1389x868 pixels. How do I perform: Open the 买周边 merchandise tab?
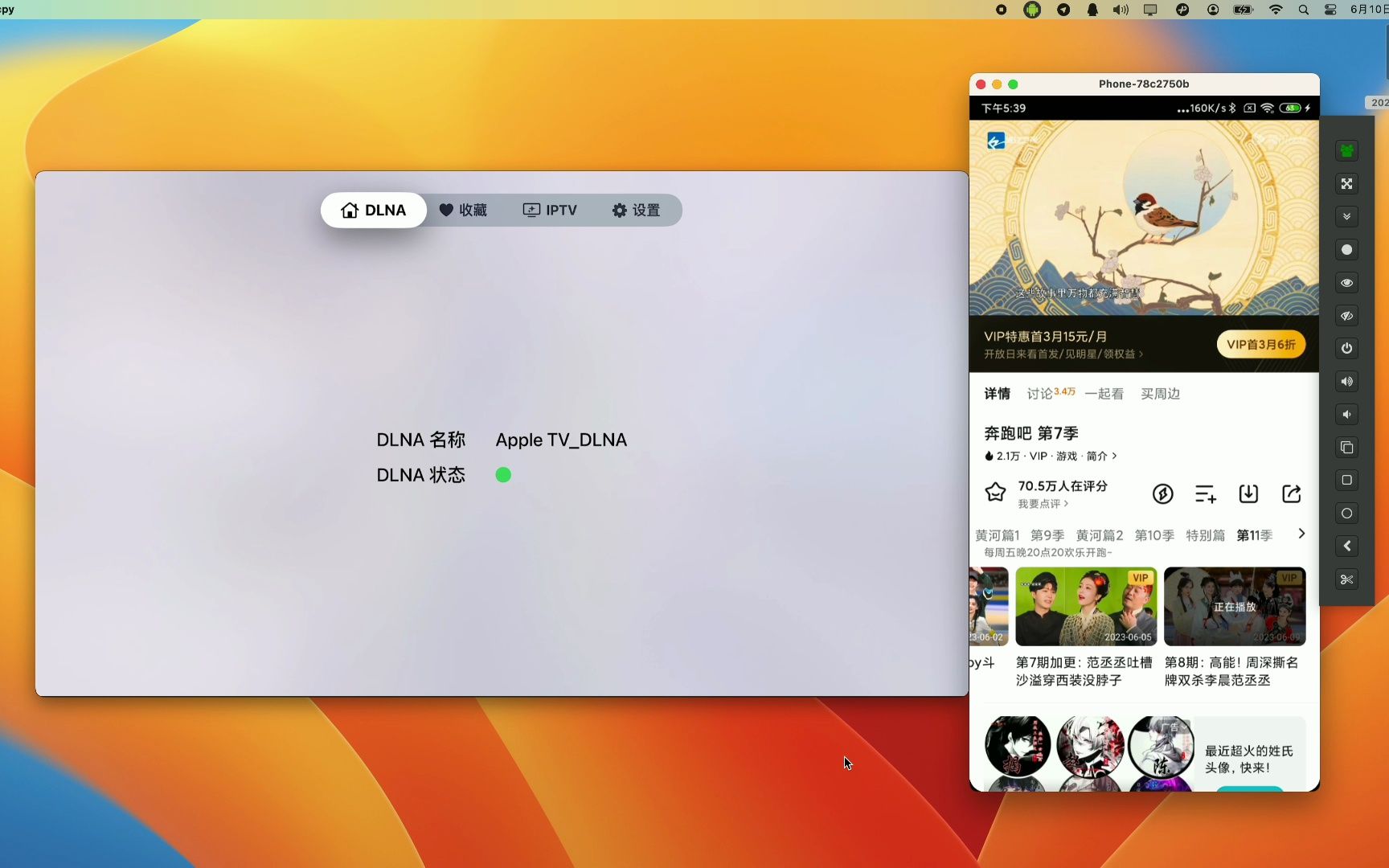point(1160,394)
